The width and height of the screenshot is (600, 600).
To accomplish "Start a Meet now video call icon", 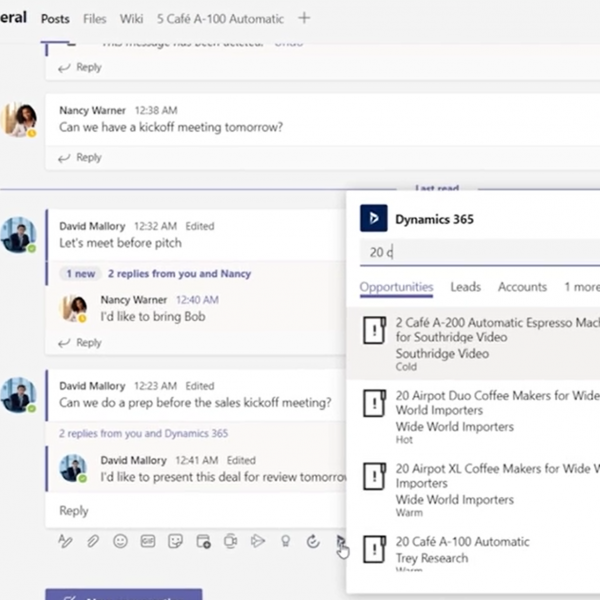I will (230, 541).
